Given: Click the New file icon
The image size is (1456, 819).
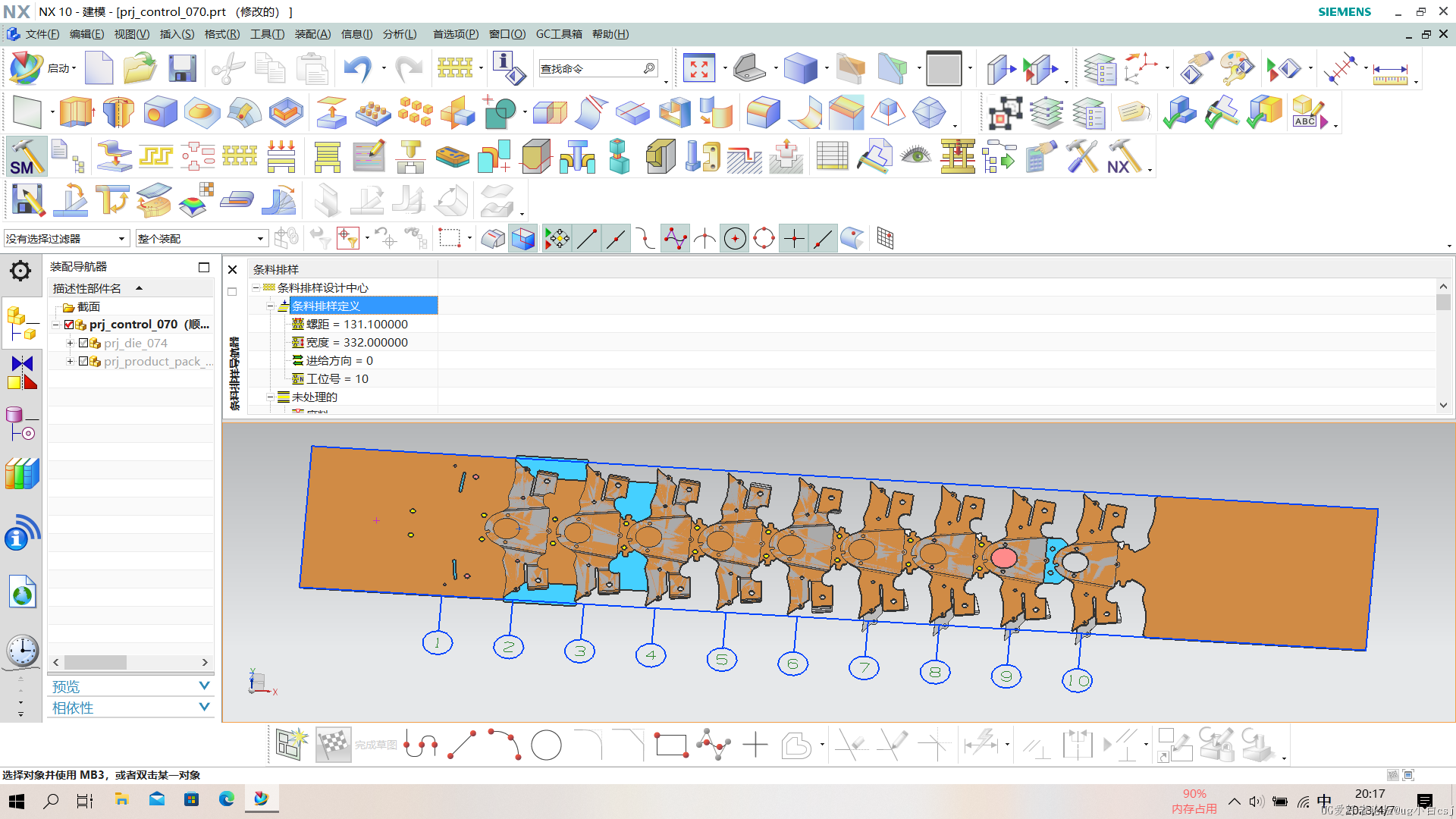Looking at the screenshot, I should tap(99, 68).
